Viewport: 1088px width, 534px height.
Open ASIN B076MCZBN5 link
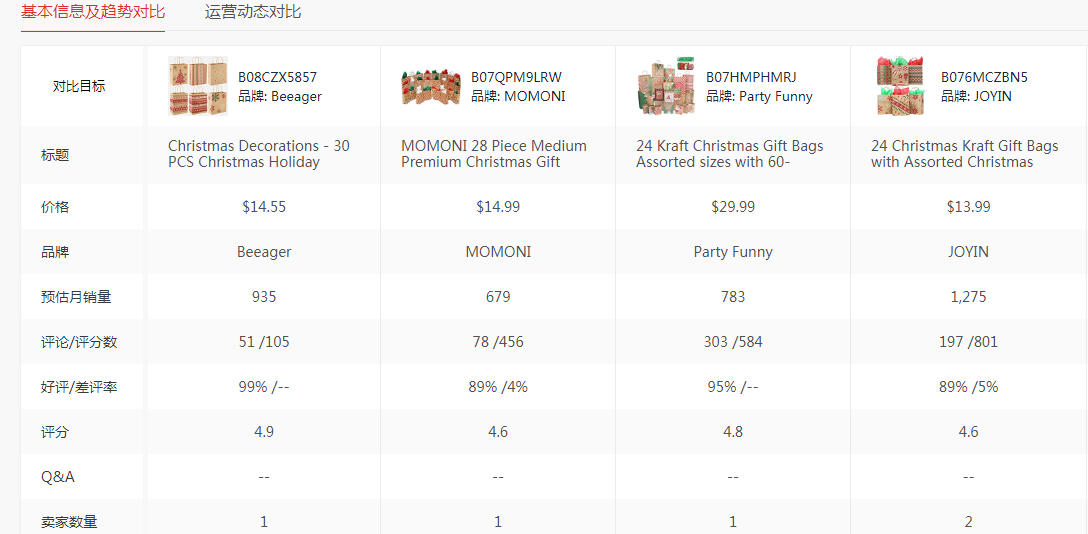(984, 77)
